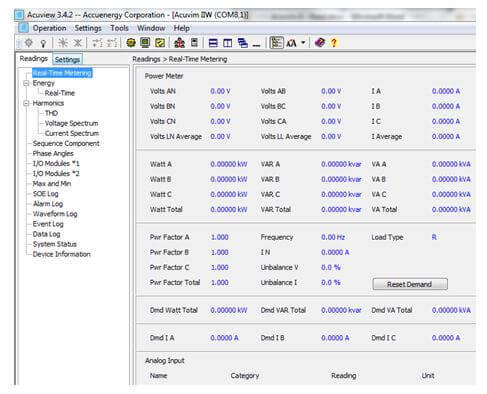
Task: Open the Window menu
Action: click(151, 28)
